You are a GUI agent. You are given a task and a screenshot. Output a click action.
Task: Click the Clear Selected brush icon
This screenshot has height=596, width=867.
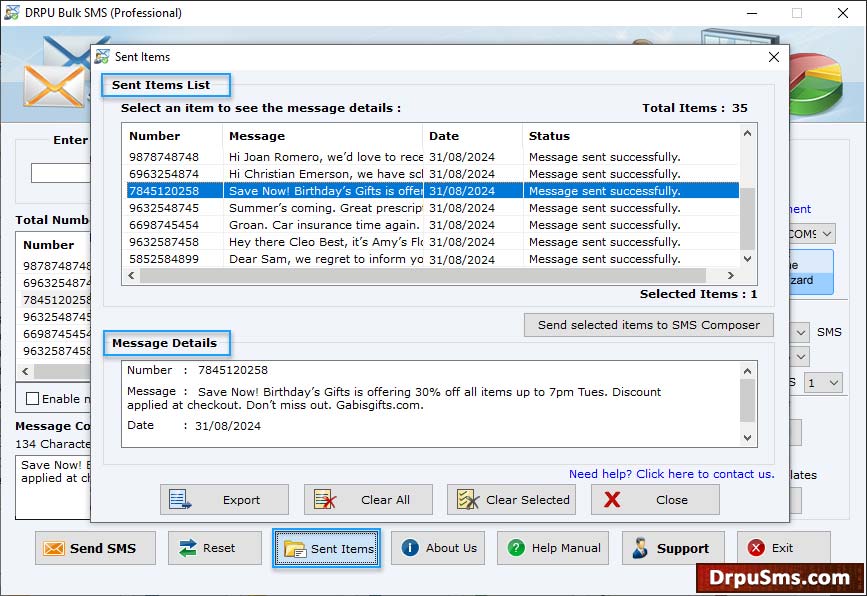(x=468, y=500)
